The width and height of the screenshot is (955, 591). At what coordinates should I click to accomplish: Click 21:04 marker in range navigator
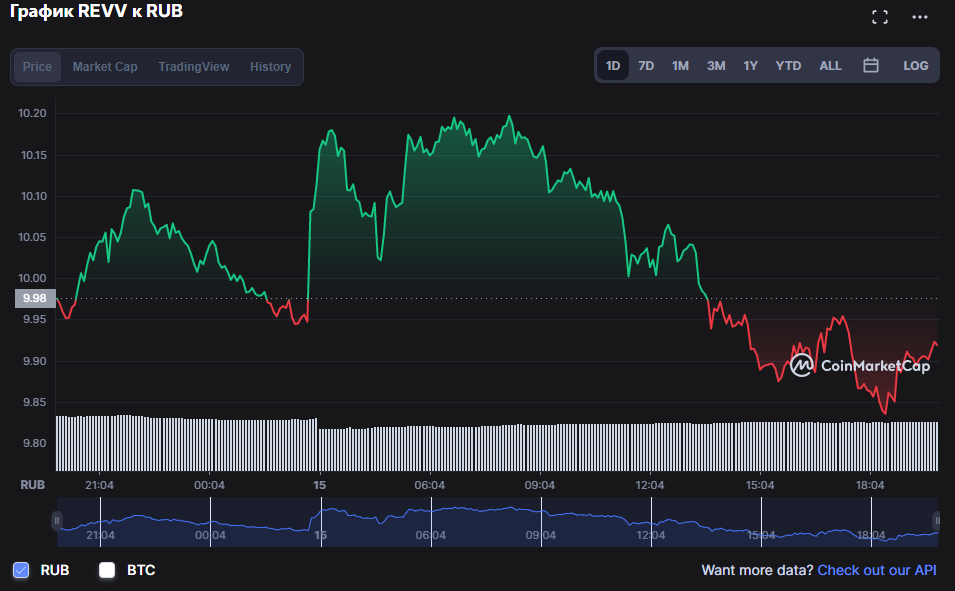tap(100, 535)
